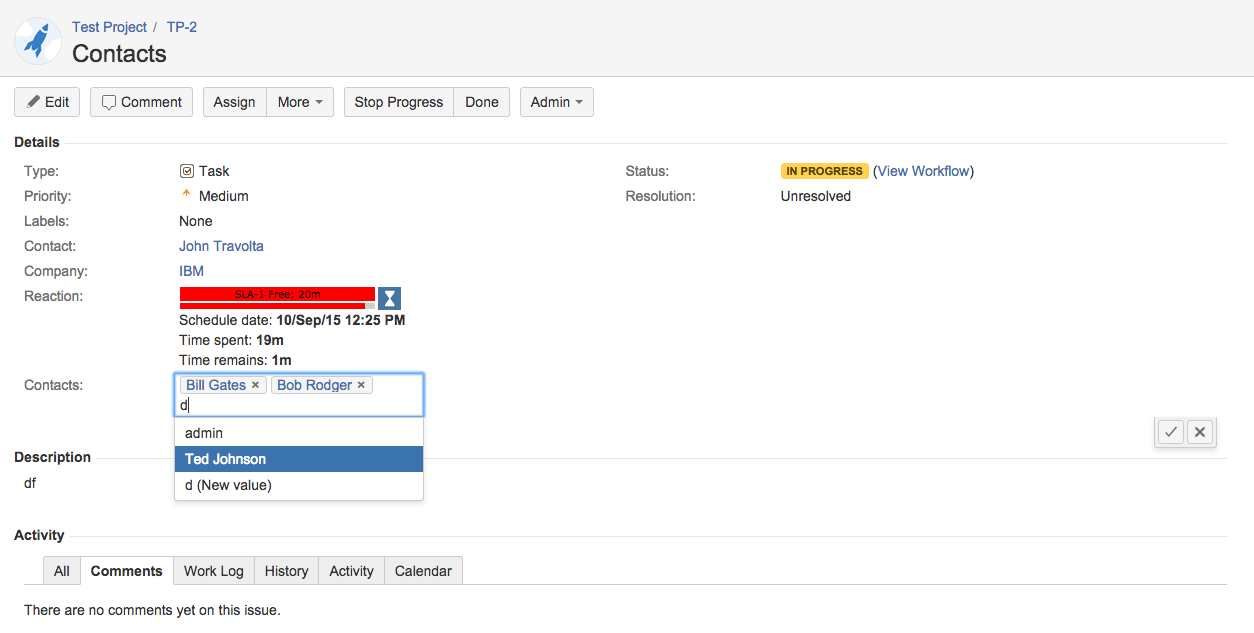Choose admin in the suggestion list

(x=298, y=433)
